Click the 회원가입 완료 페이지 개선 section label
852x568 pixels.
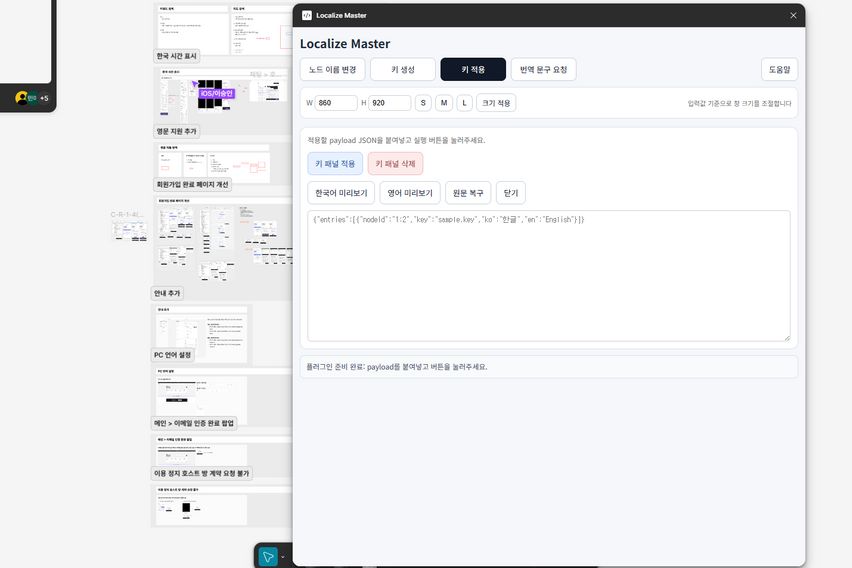click(x=192, y=184)
